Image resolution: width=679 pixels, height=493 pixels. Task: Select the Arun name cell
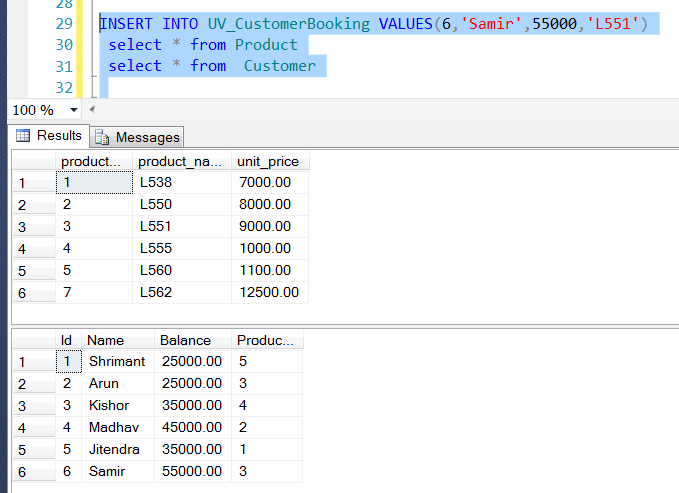118,383
